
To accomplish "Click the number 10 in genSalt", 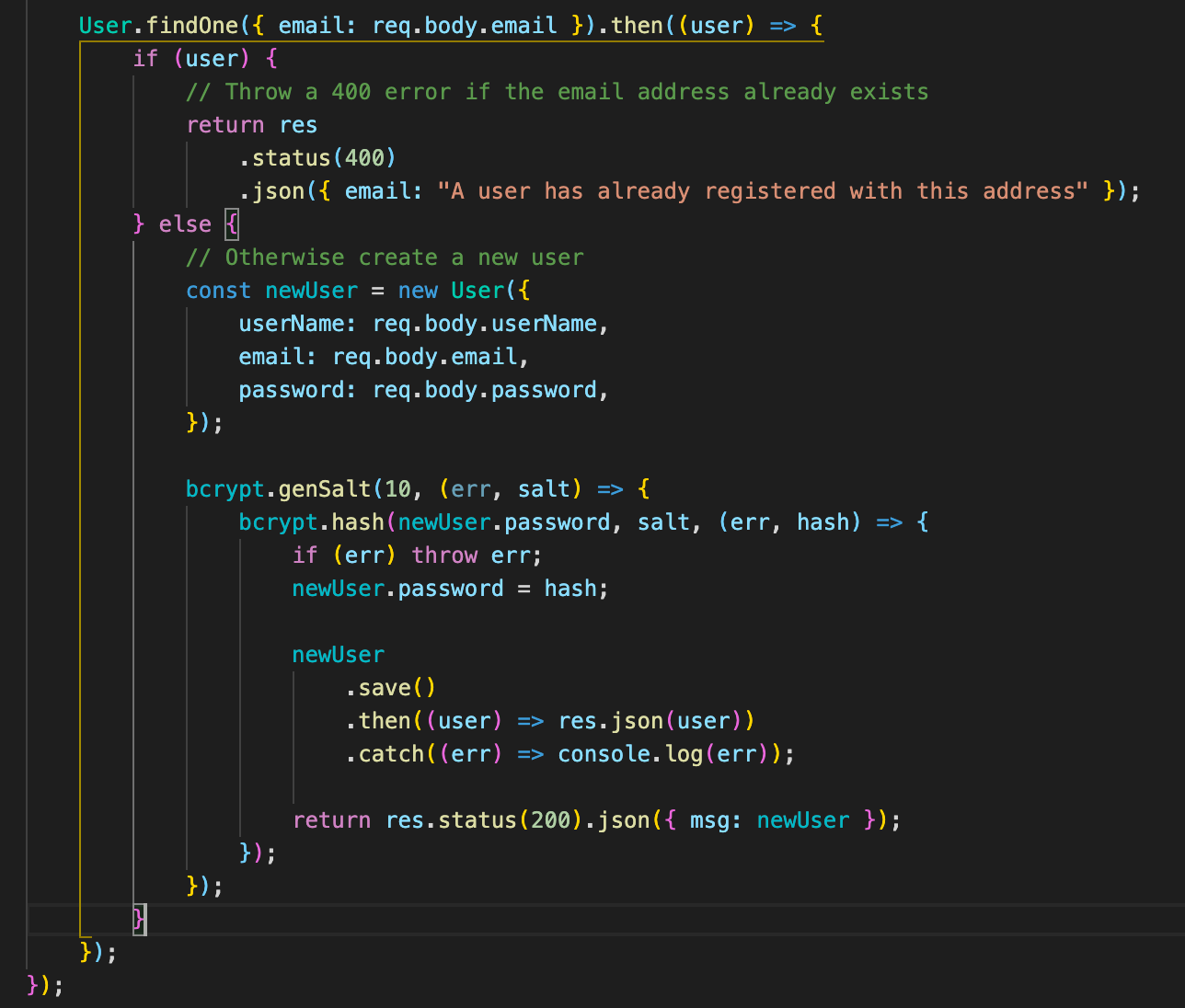I will pyautogui.click(x=397, y=489).
